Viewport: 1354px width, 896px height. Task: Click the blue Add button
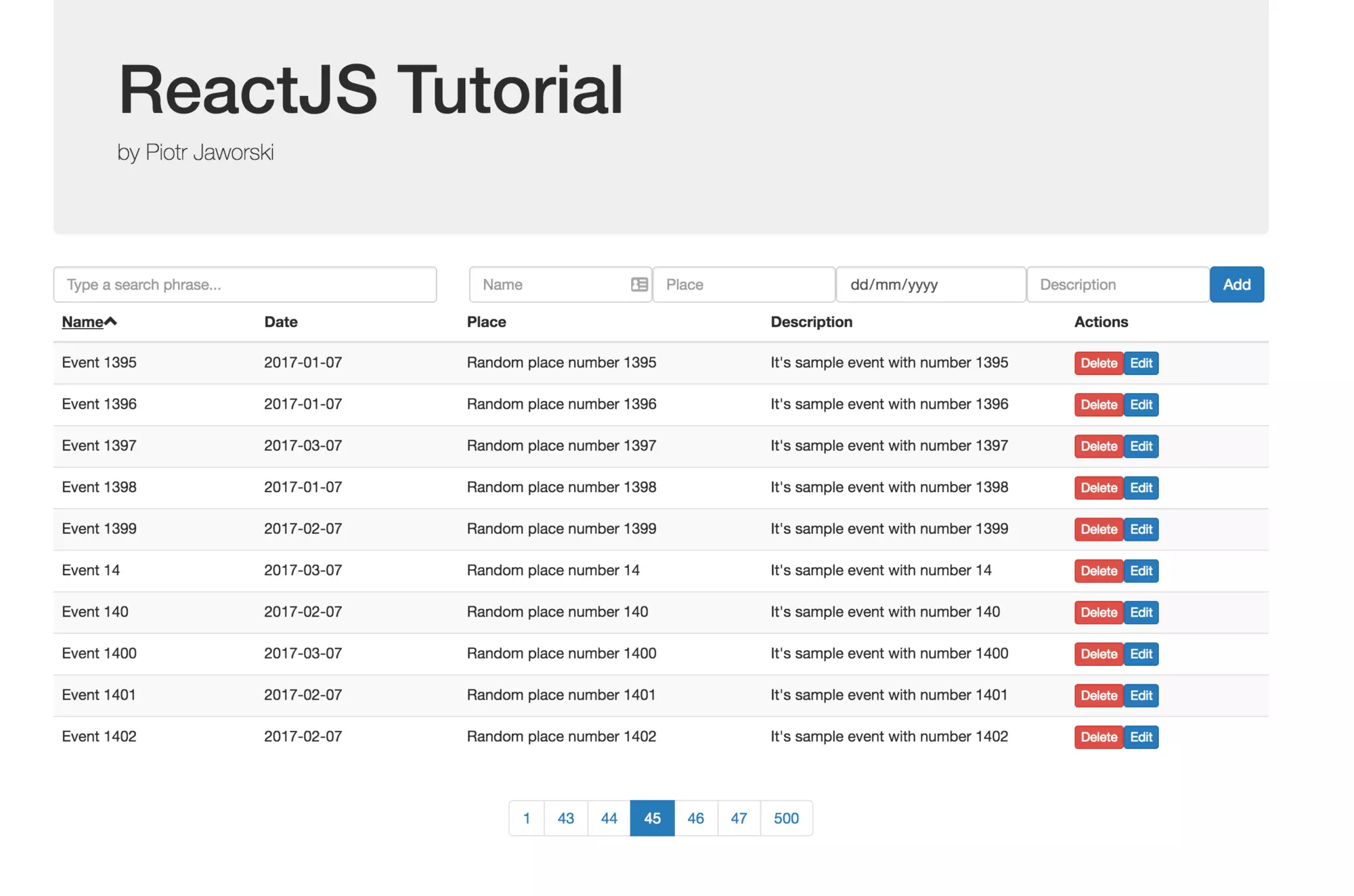pos(1237,284)
